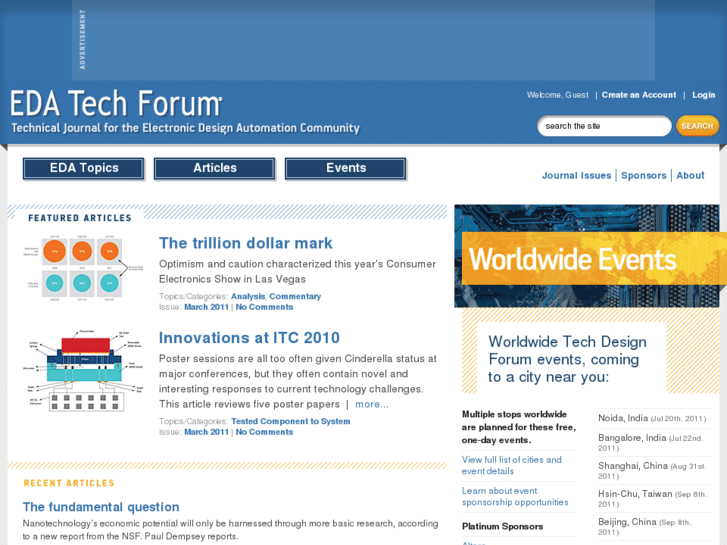Open March 2011 issue for trillion dollar article
Image resolution: width=727 pixels, height=545 pixels.
coord(206,307)
